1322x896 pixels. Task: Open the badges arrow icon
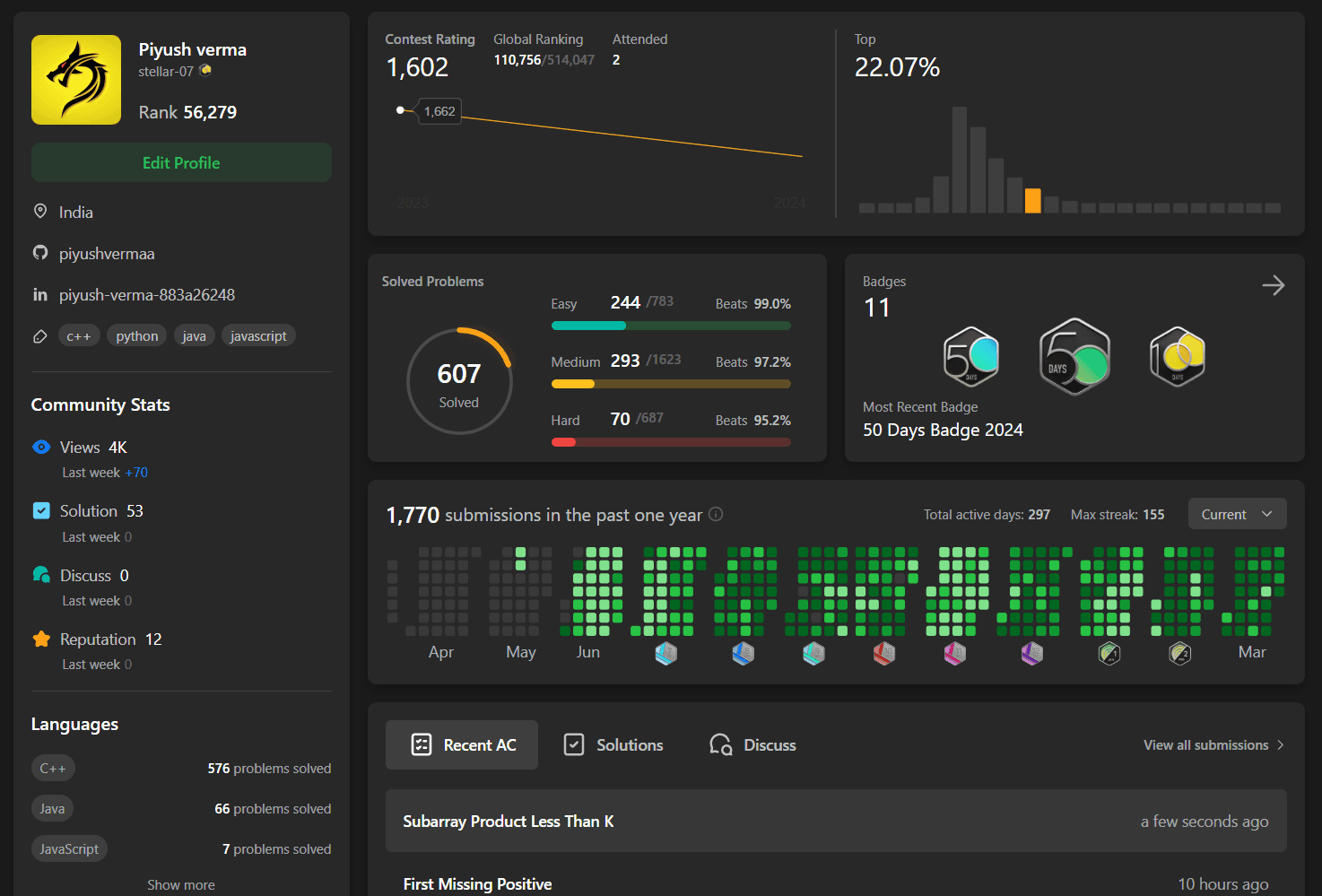tap(1273, 285)
